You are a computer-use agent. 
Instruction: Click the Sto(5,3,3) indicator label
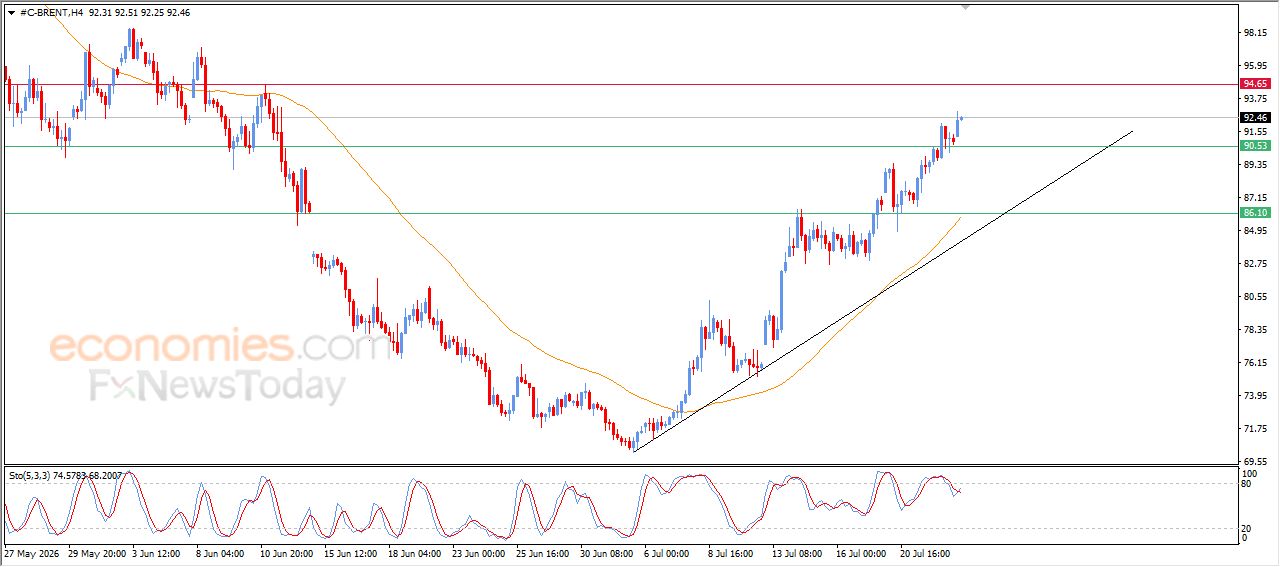pyautogui.click(x=66, y=476)
